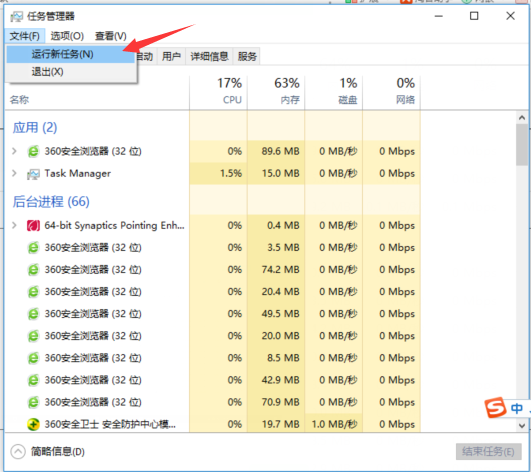Image resolution: width=531 pixels, height=472 pixels.
Task: Click the Sogou input method S icon
Action: [495, 407]
